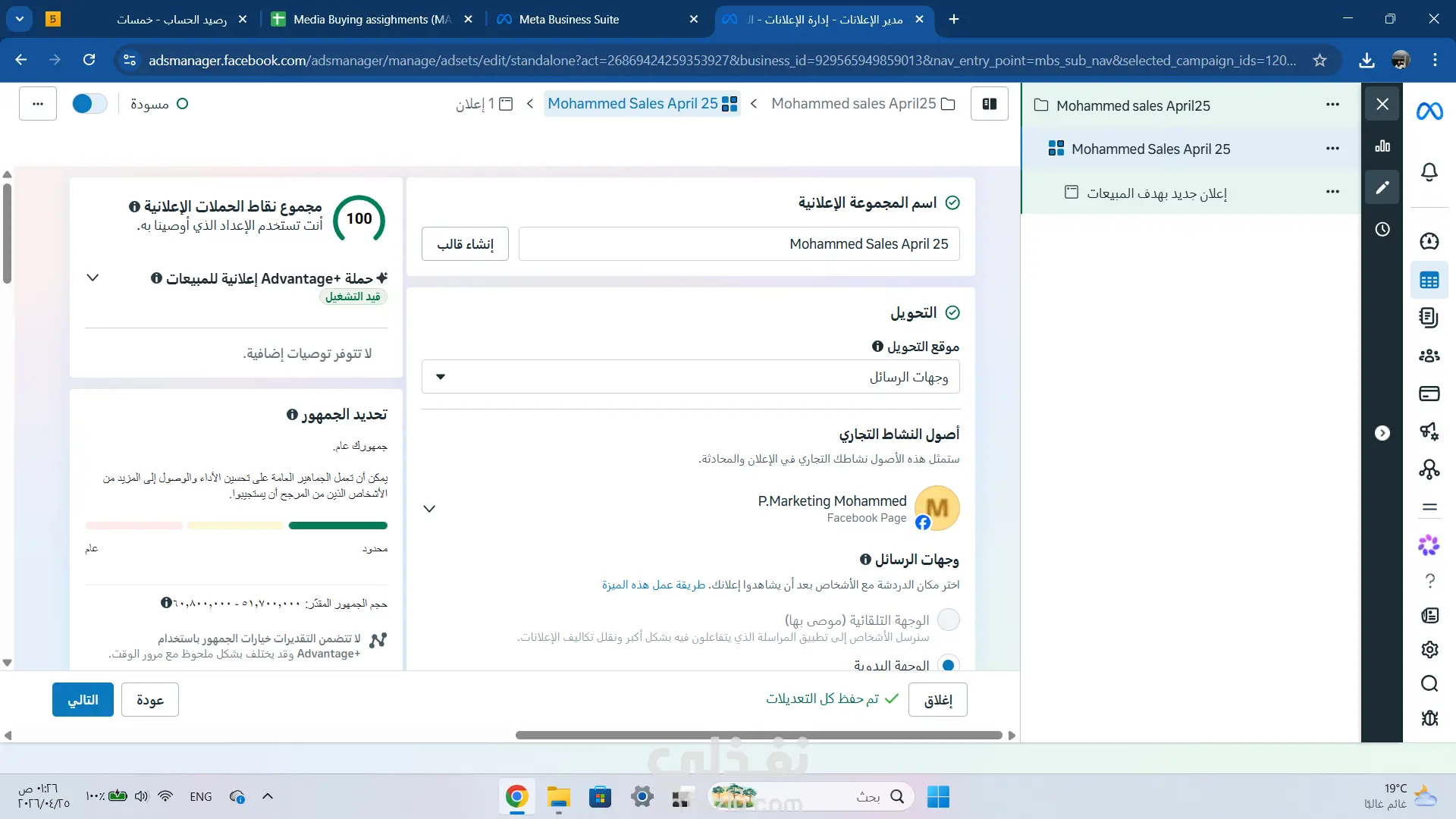Open the All tools hamburger icon
Viewport: 1456px width, 819px height.
[1429, 507]
